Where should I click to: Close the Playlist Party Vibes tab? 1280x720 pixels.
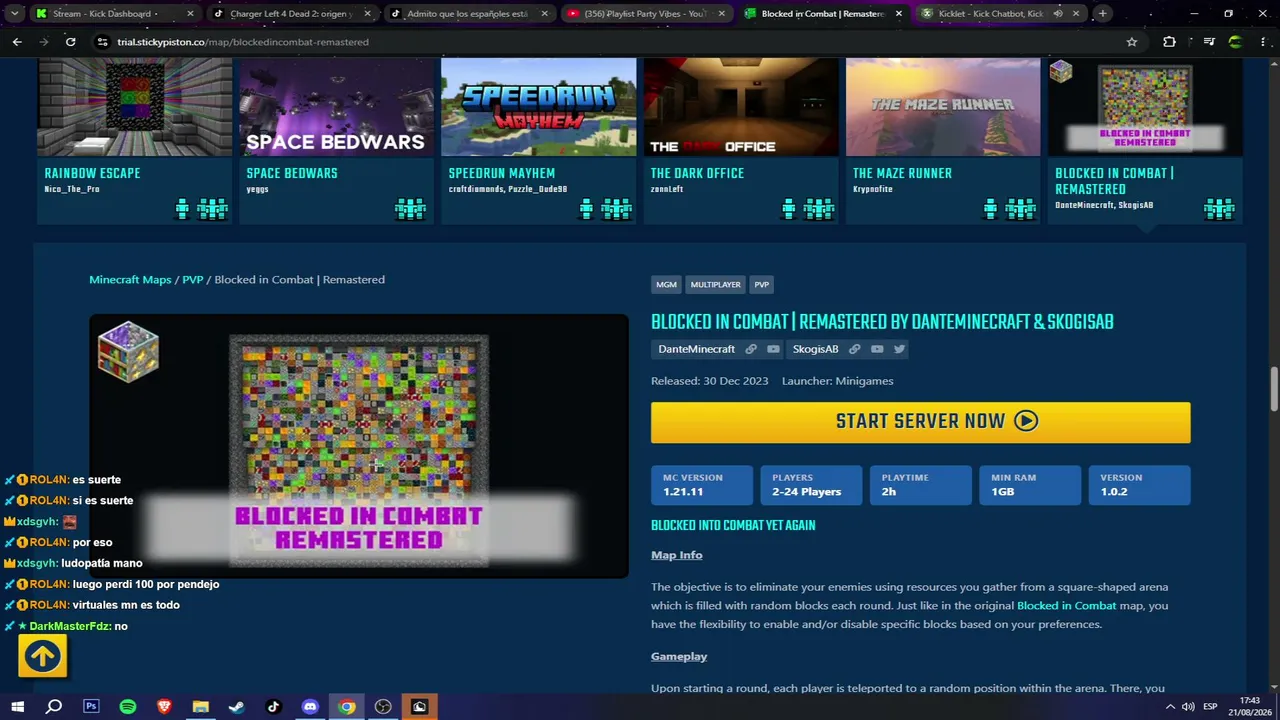[721, 14]
